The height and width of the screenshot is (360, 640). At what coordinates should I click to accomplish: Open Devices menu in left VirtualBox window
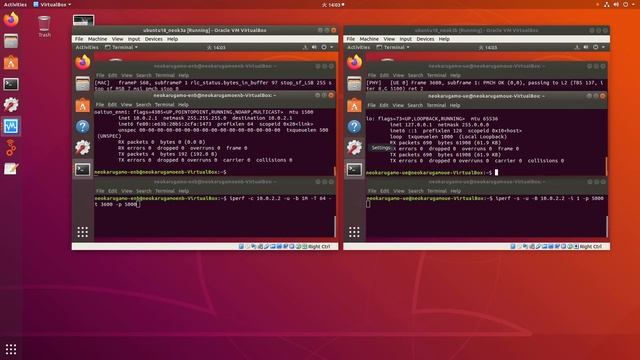153,39
